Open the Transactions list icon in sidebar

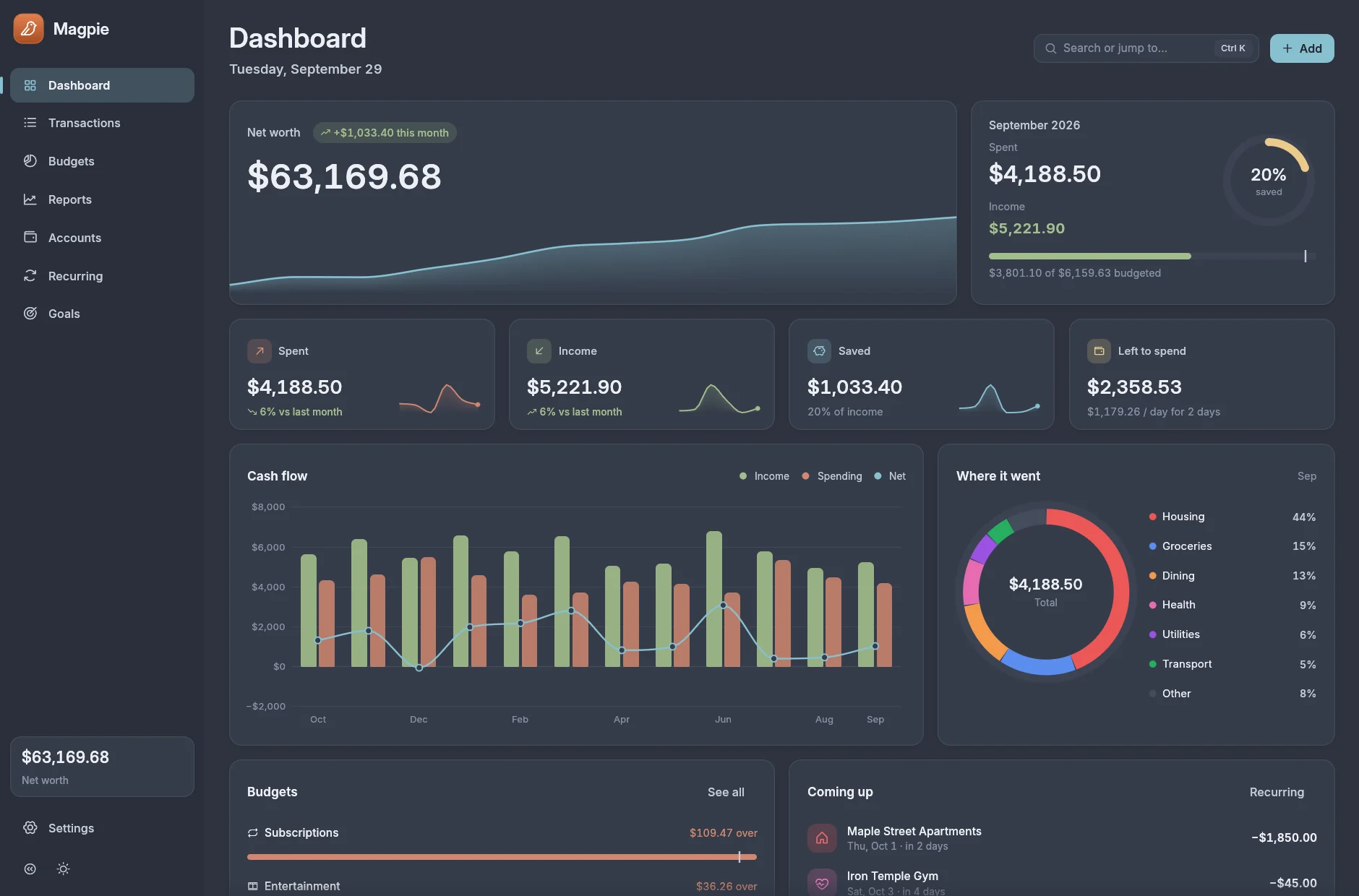30,123
